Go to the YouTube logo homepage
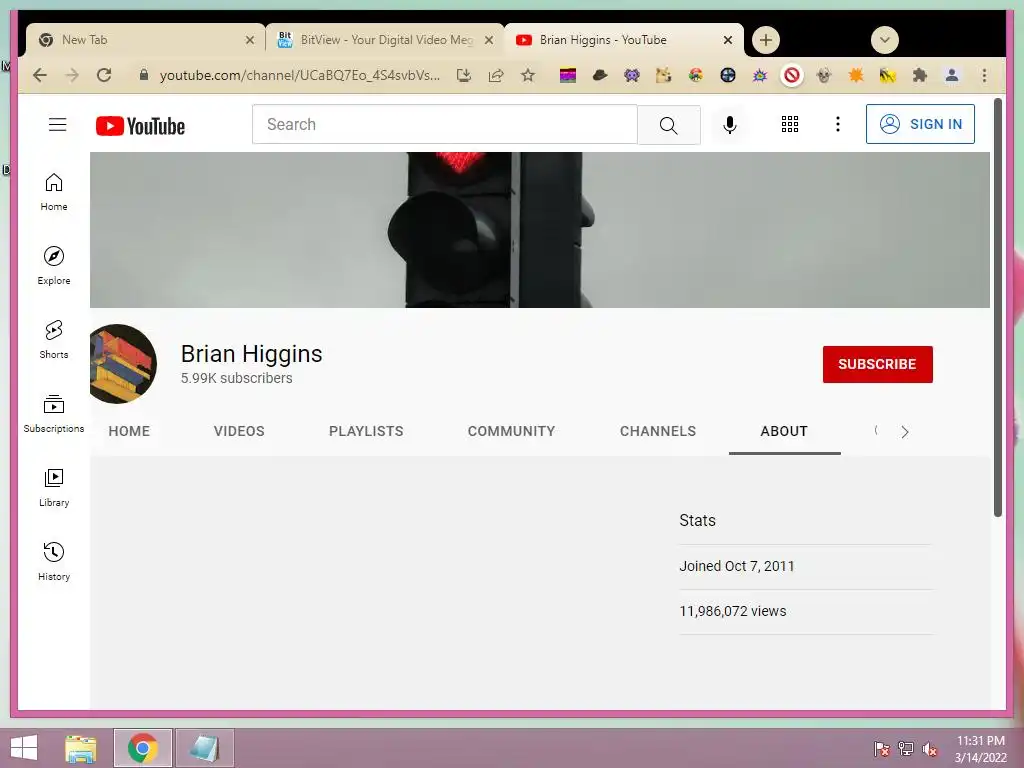 point(140,125)
